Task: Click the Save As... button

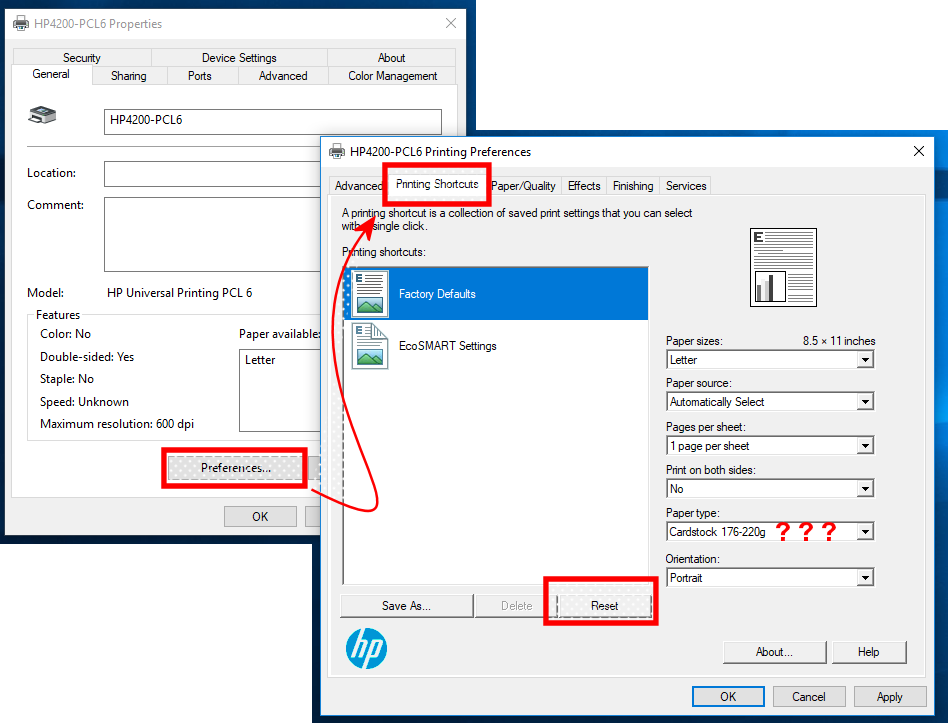Action: coord(406,606)
